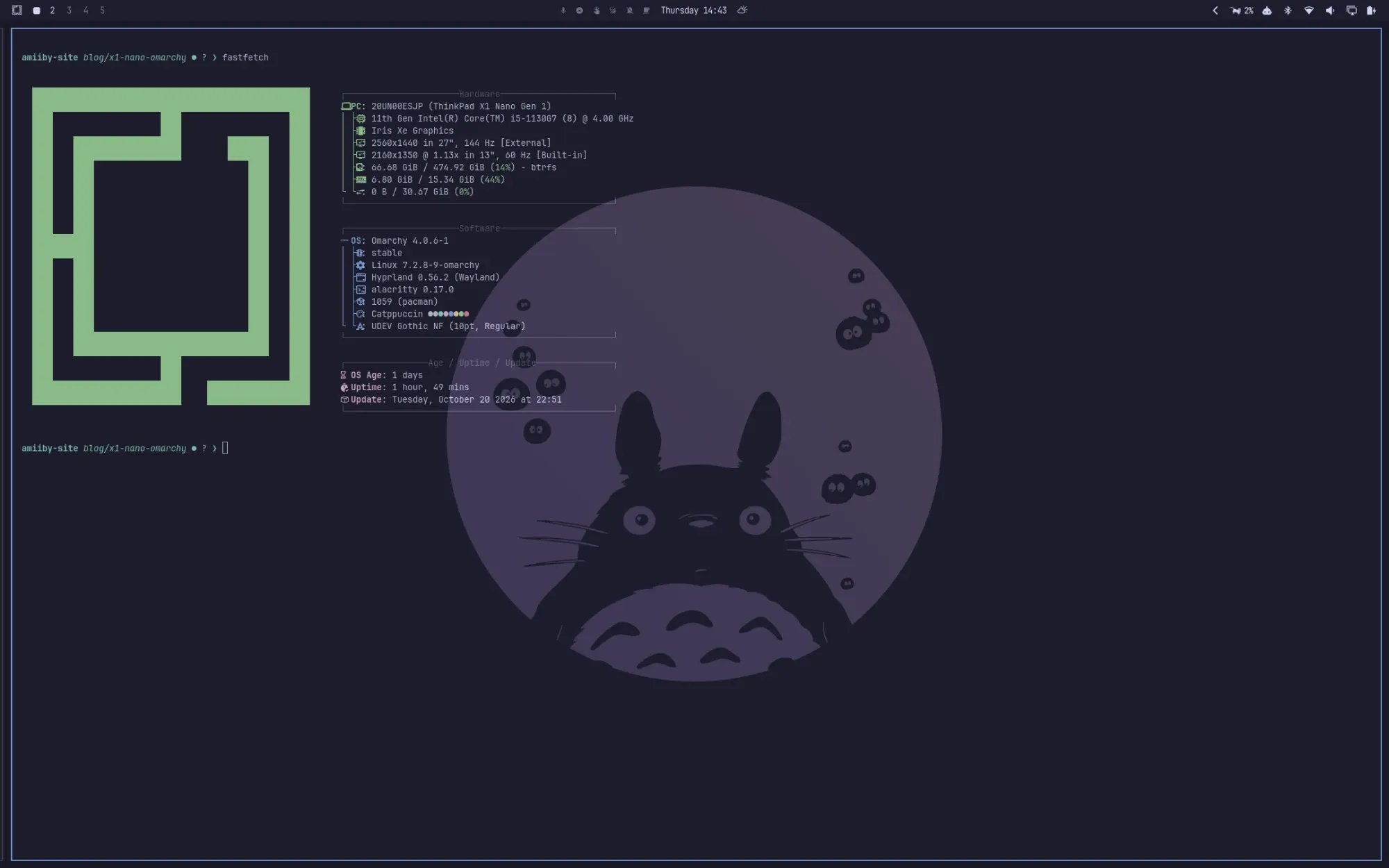Click the 'fastfetch' command text
The height and width of the screenshot is (868, 1389).
[245, 58]
